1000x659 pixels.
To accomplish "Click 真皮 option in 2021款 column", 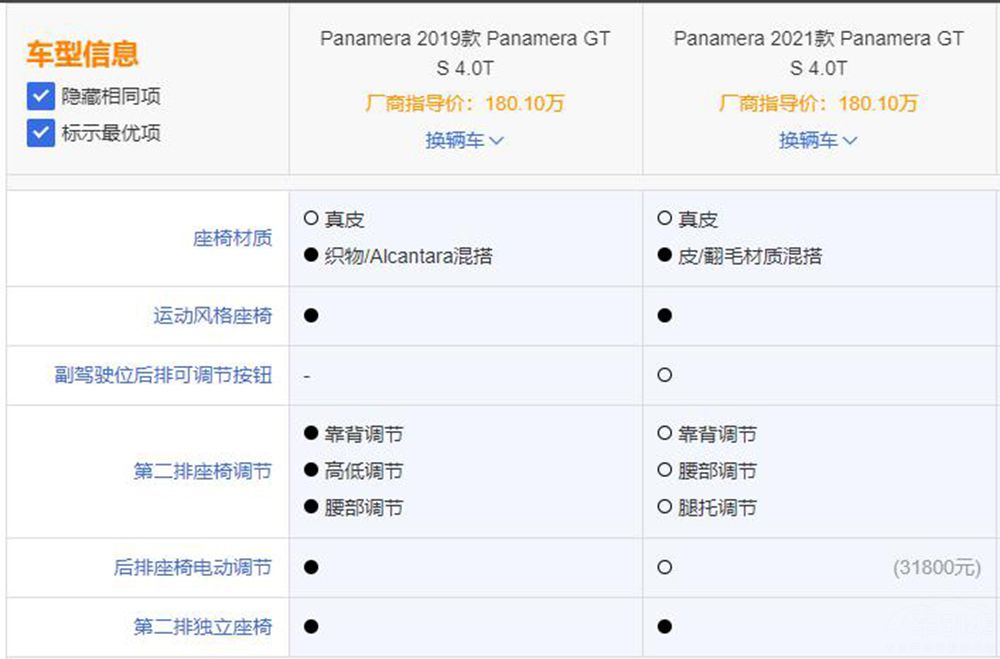I will 698,219.
